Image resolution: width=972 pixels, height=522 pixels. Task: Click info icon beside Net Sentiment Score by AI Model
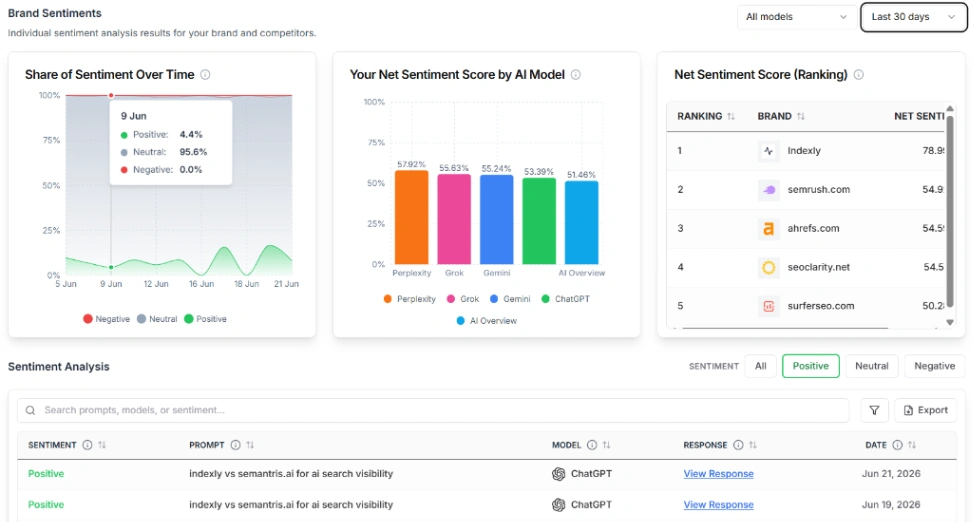pos(576,74)
